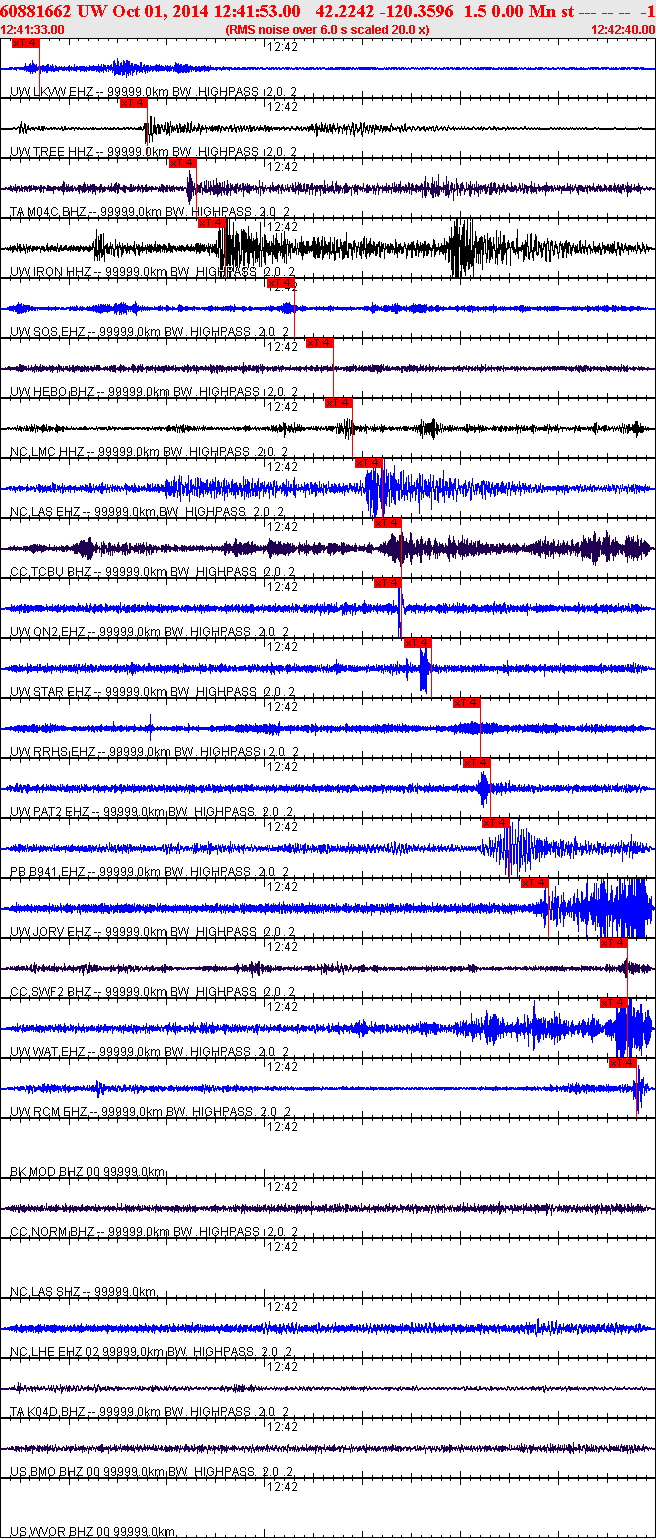656x1538 pixels.
Task: Select the NC LAS SHZ station label
Action: click(84, 1292)
